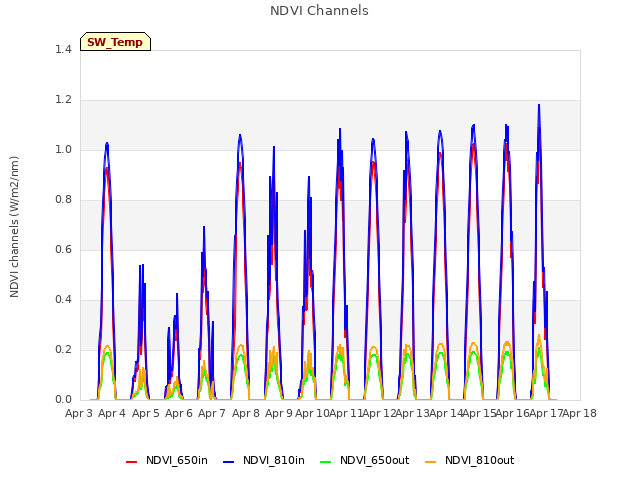
Task: Click the green NDVI_650out legend swatch
Action: coord(326,462)
